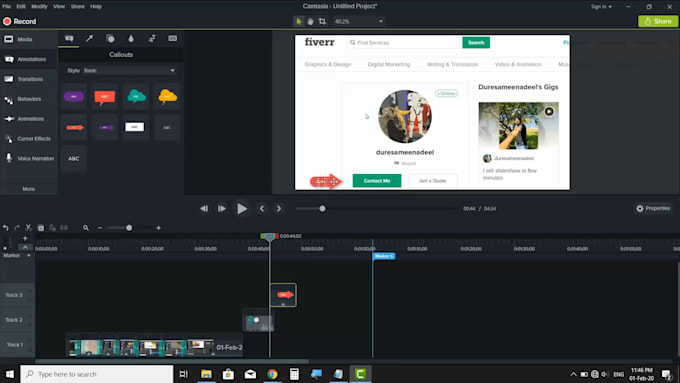680x383 pixels.
Task: Open the Share menu
Action: coord(78,7)
